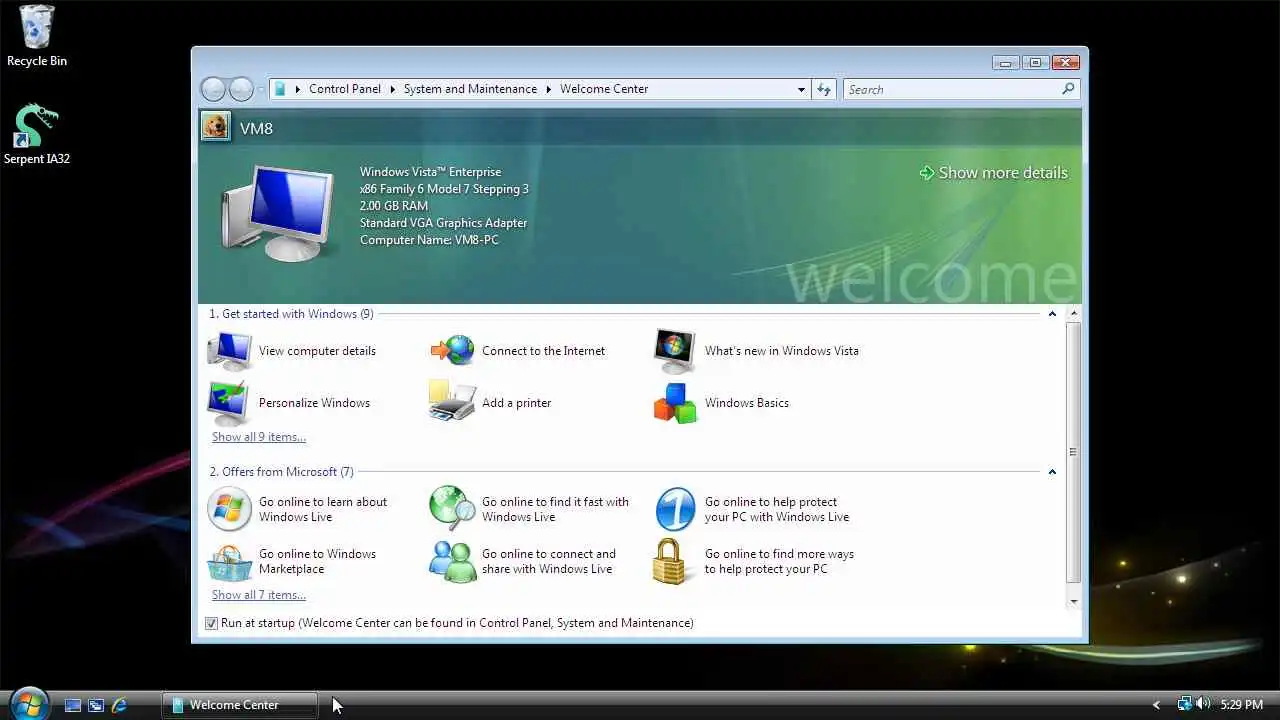Open Serpent IA32 desktop shortcut
The height and width of the screenshot is (720, 1280).
(x=37, y=134)
